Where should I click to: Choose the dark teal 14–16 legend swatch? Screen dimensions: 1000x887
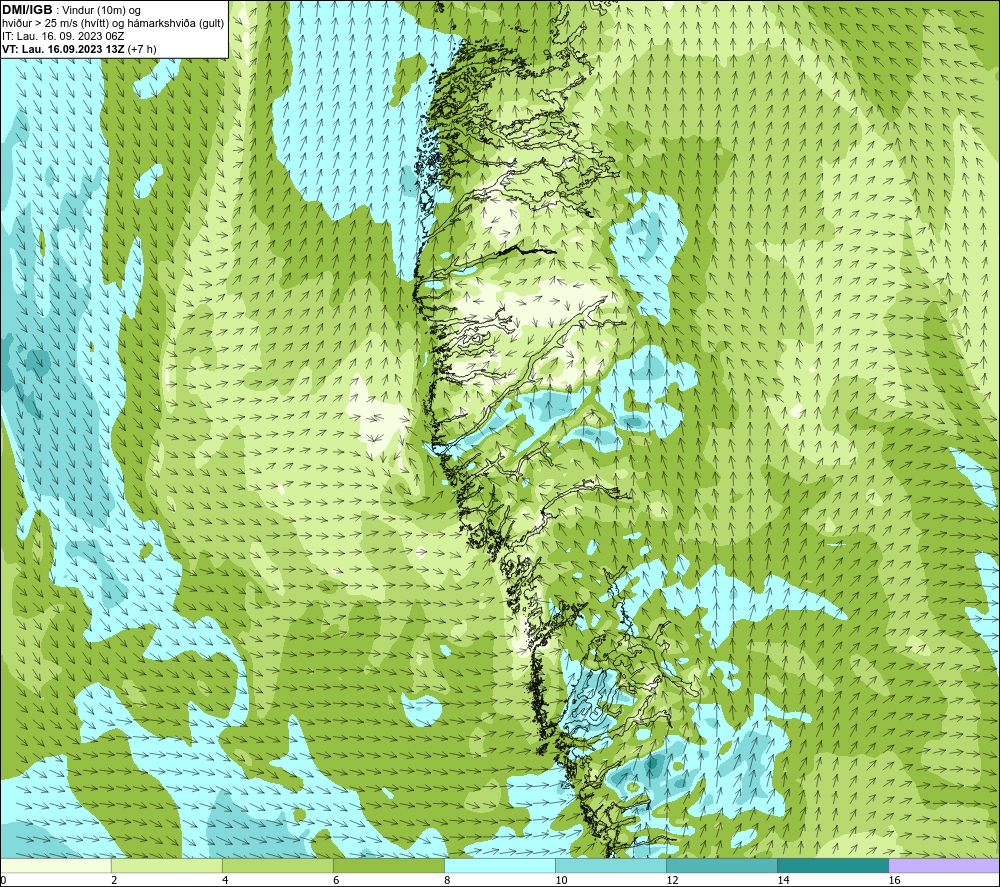[833, 865]
